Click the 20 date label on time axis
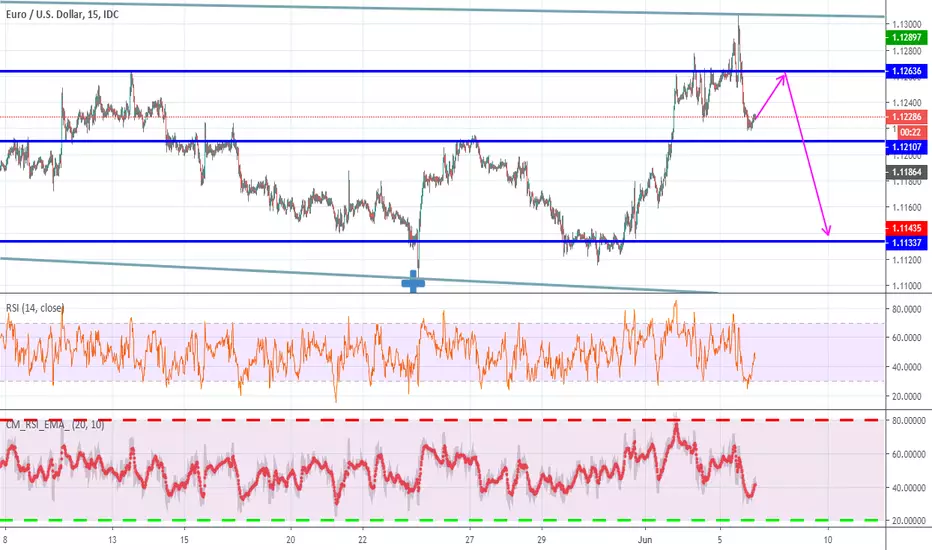The height and width of the screenshot is (550, 932). pos(291,540)
